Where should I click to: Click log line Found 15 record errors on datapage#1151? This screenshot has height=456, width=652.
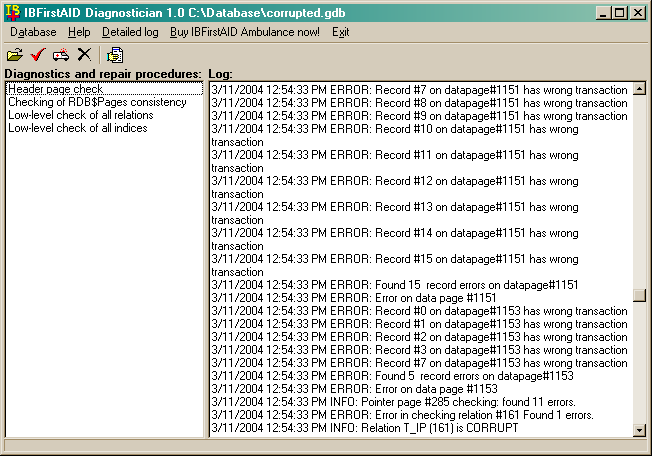(x=395, y=285)
